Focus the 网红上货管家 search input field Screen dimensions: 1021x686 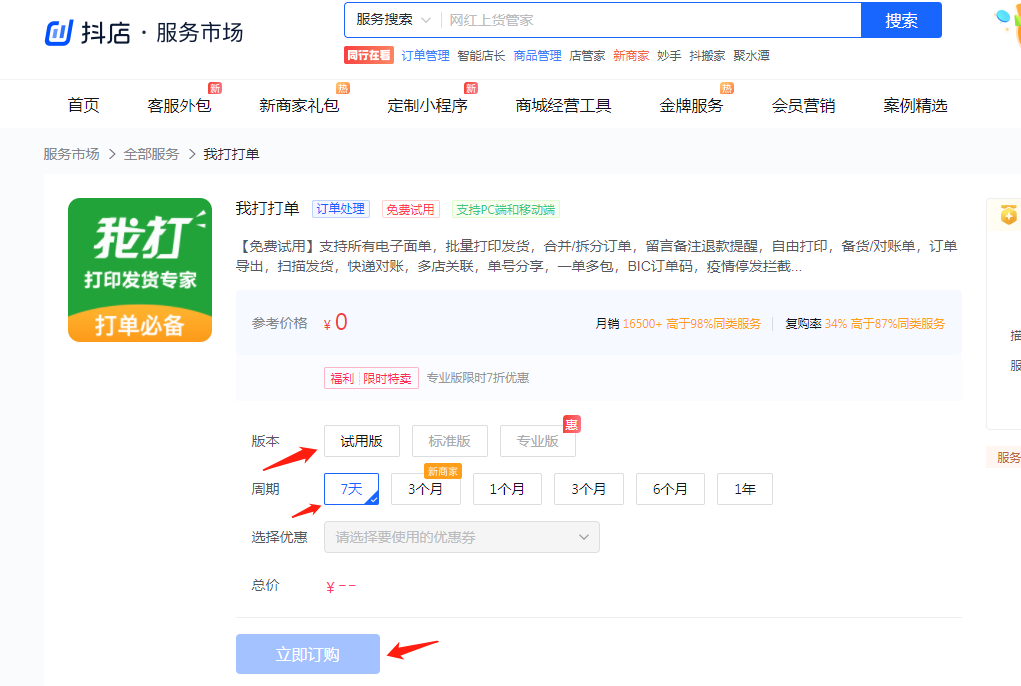point(650,20)
